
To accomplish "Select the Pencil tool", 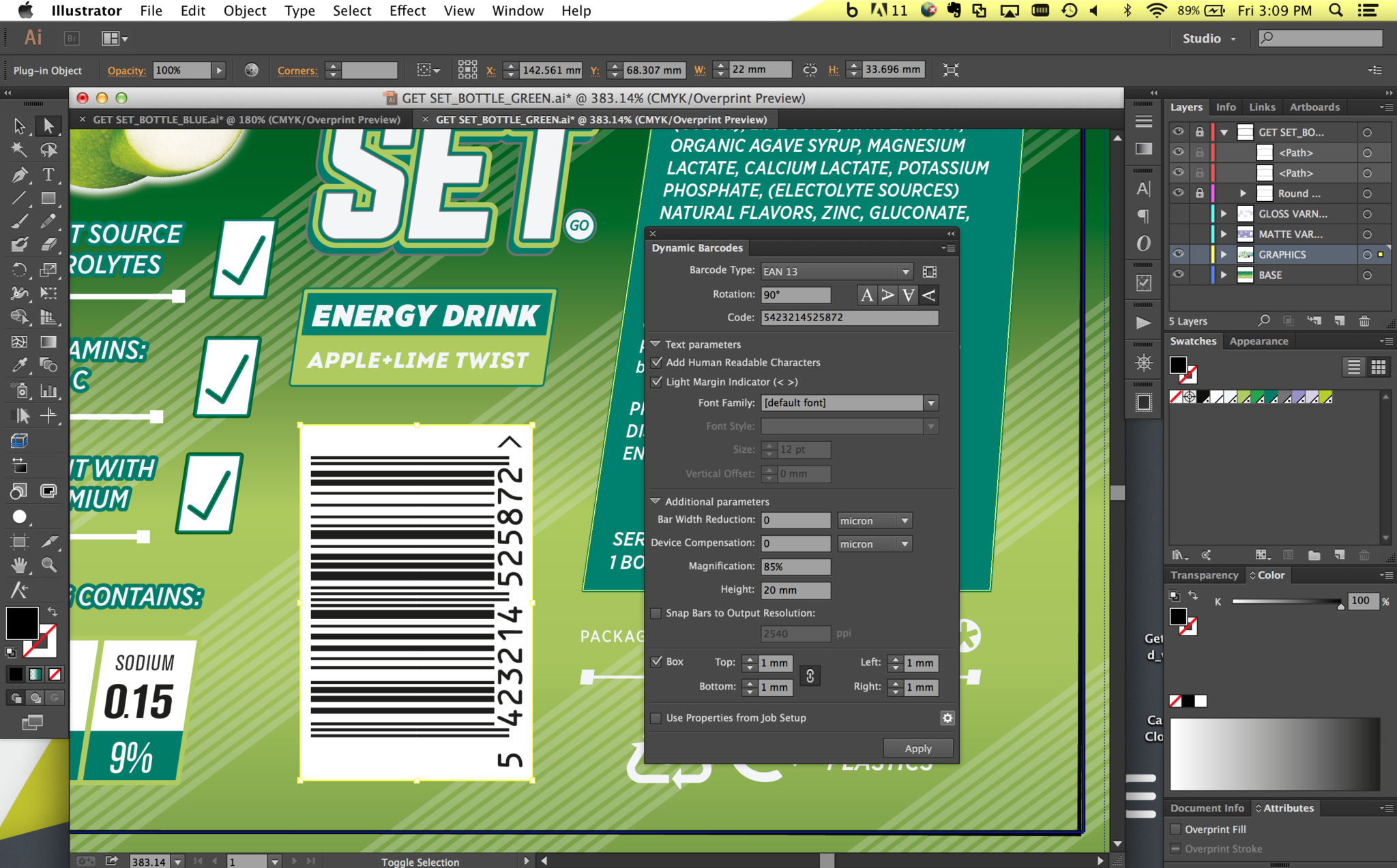I will click(x=48, y=222).
